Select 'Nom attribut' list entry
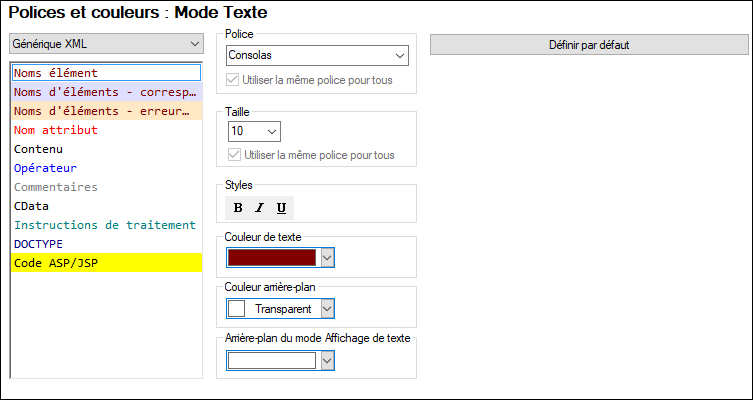 [x=56, y=130]
